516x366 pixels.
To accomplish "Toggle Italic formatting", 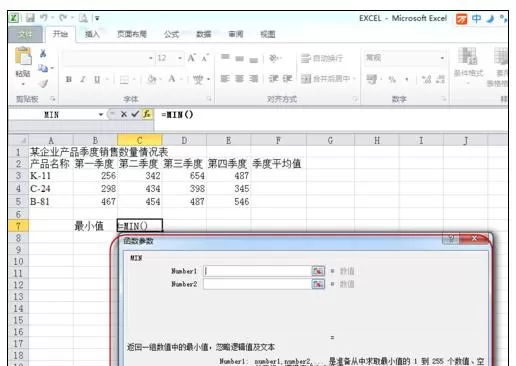I will (x=83, y=79).
